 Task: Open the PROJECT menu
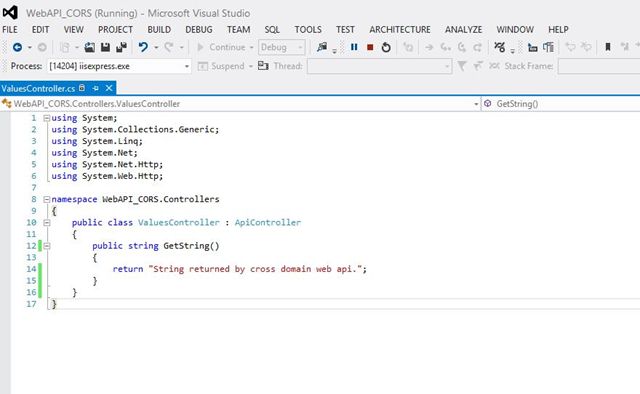[115, 30]
